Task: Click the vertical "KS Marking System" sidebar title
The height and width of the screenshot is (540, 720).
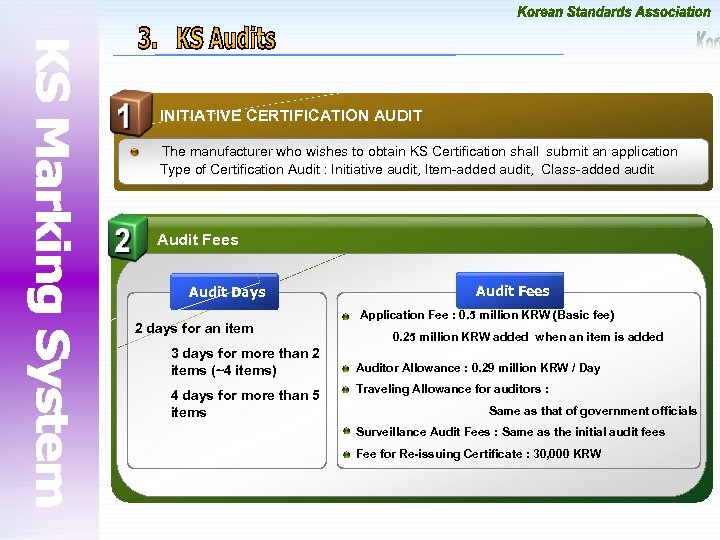Action: (x=49, y=273)
